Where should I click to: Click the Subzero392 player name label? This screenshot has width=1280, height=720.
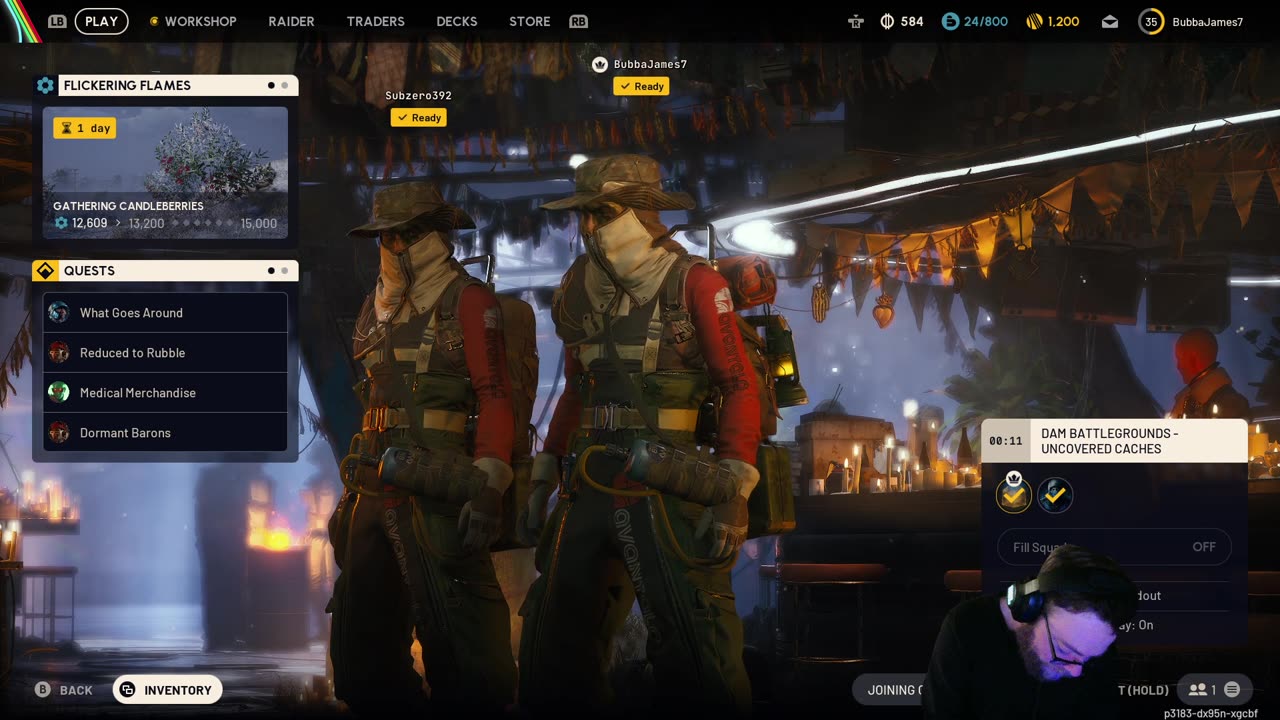point(418,96)
